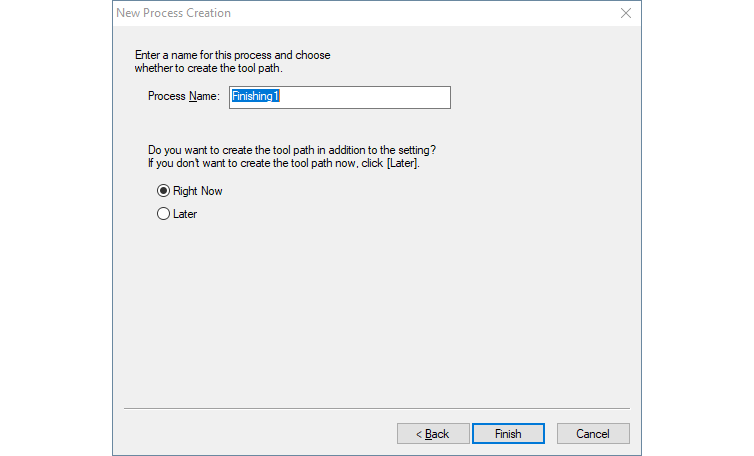Click the "Enter a name for this process" text
The height and width of the screenshot is (456, 754).
pos(232,55)
